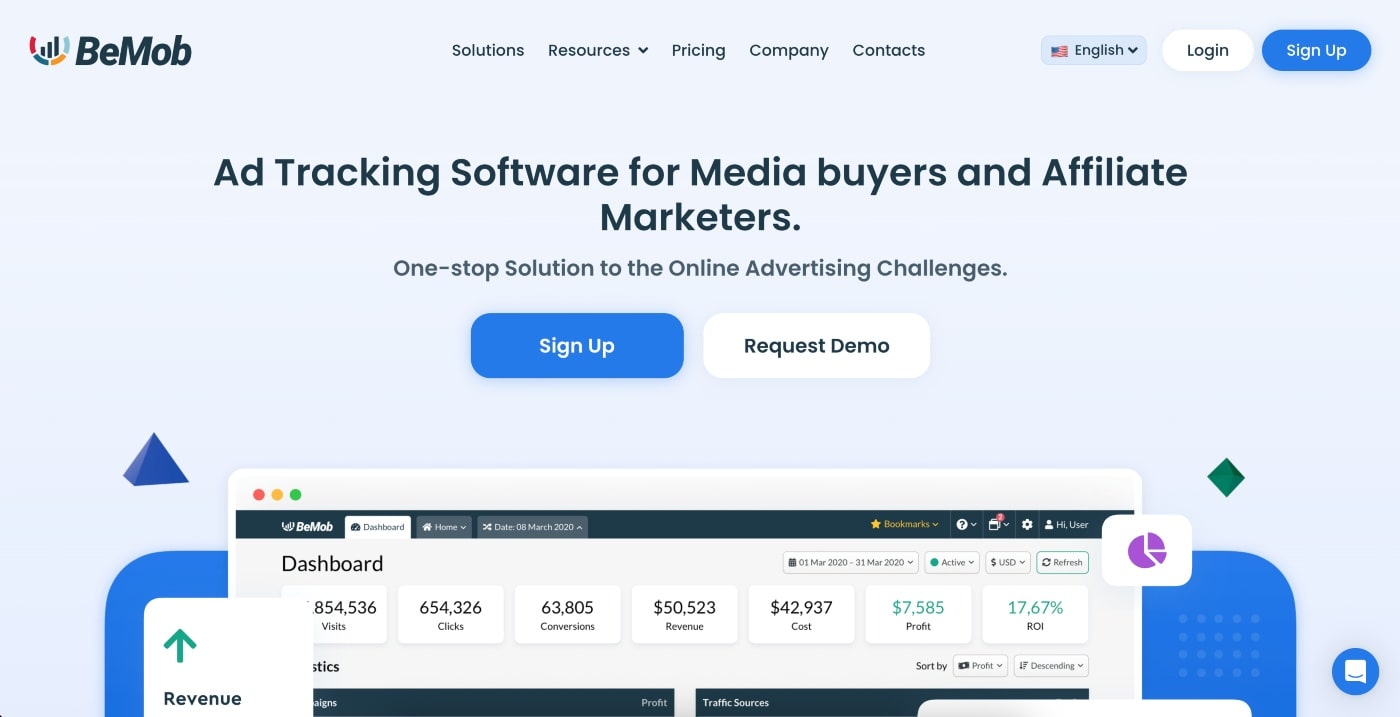
Task: Expand Date: 08 March 2020 dropdown
Action: click(x=532, y=527)
